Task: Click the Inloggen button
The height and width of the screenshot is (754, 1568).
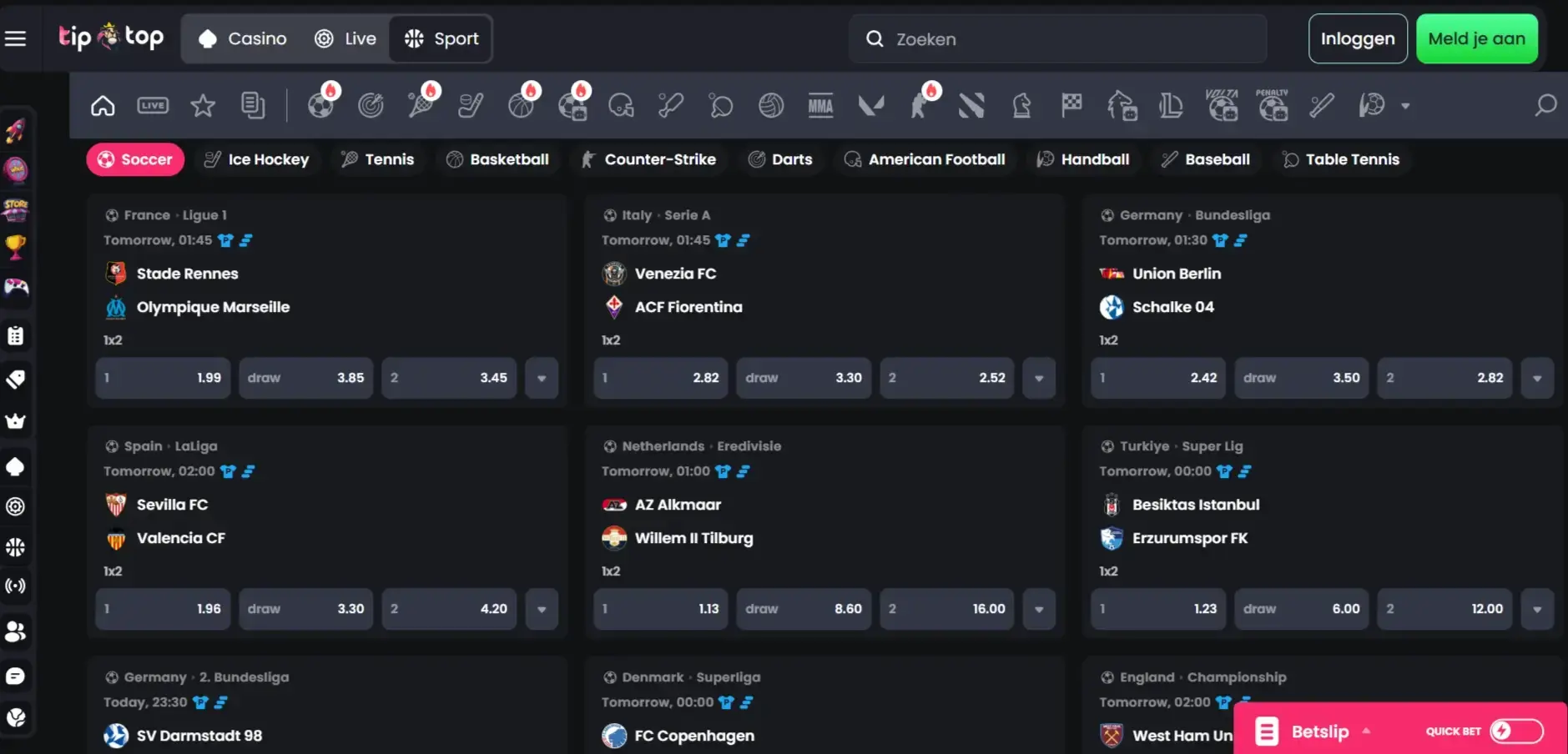Action: click(1358, 38)
